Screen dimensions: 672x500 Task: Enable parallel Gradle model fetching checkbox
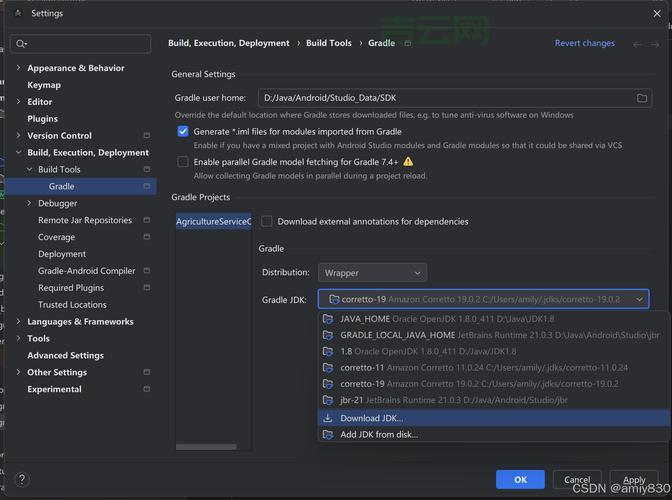point(183,161)
